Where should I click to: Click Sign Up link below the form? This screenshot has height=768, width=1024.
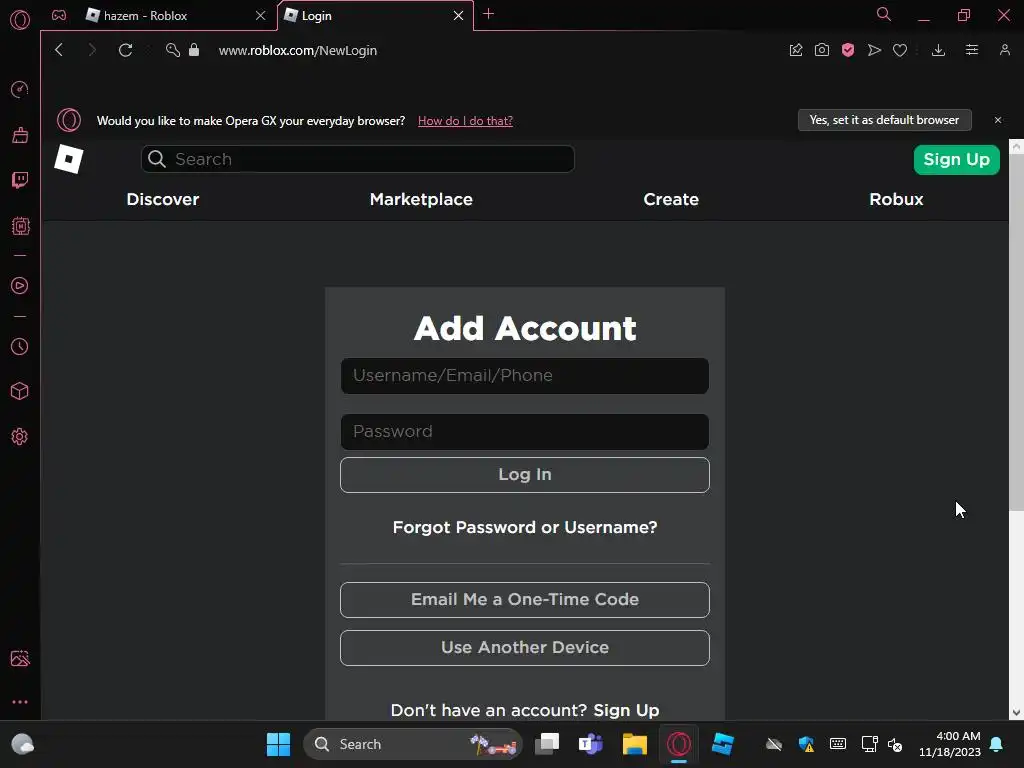[x=626, y=710]
